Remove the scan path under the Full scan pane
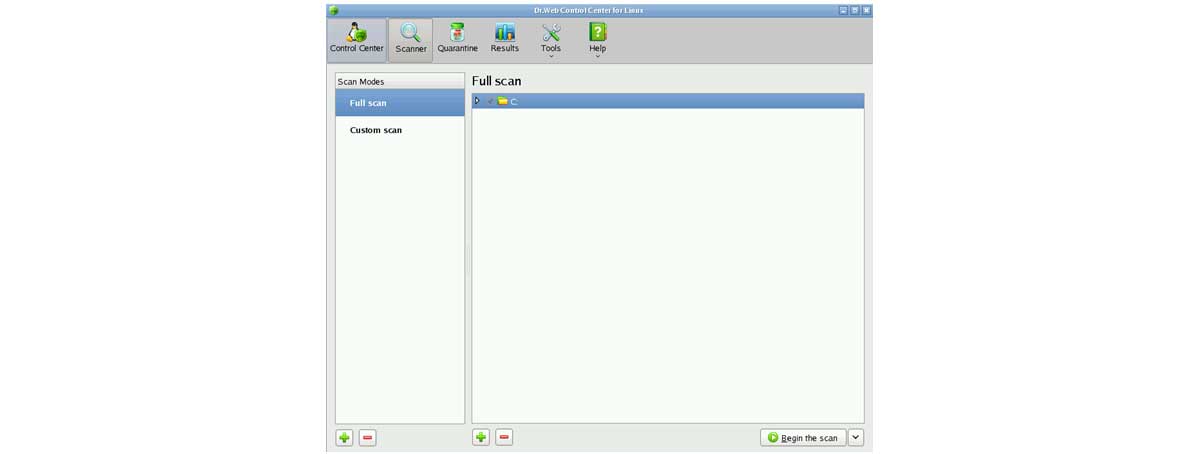Viewport: 1200px width, 454px height. click(x=504, y=437)
